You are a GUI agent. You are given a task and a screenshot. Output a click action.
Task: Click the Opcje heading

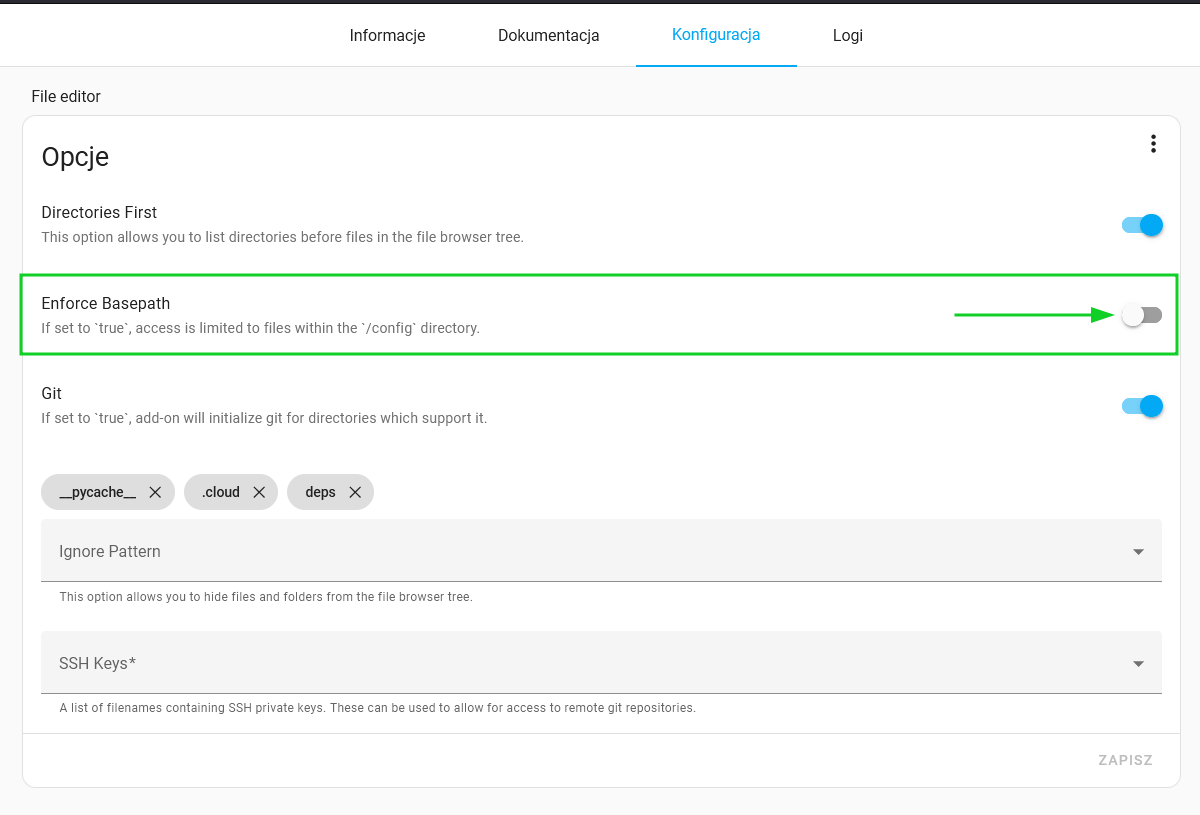(75, 156)
